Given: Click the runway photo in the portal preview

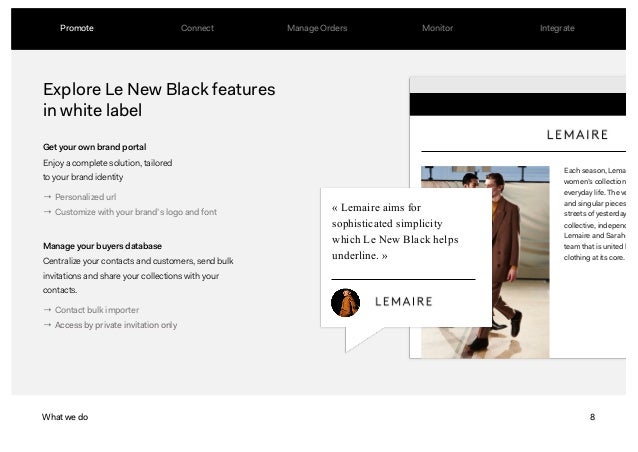Looking at the screenshot, I should 521,262.
